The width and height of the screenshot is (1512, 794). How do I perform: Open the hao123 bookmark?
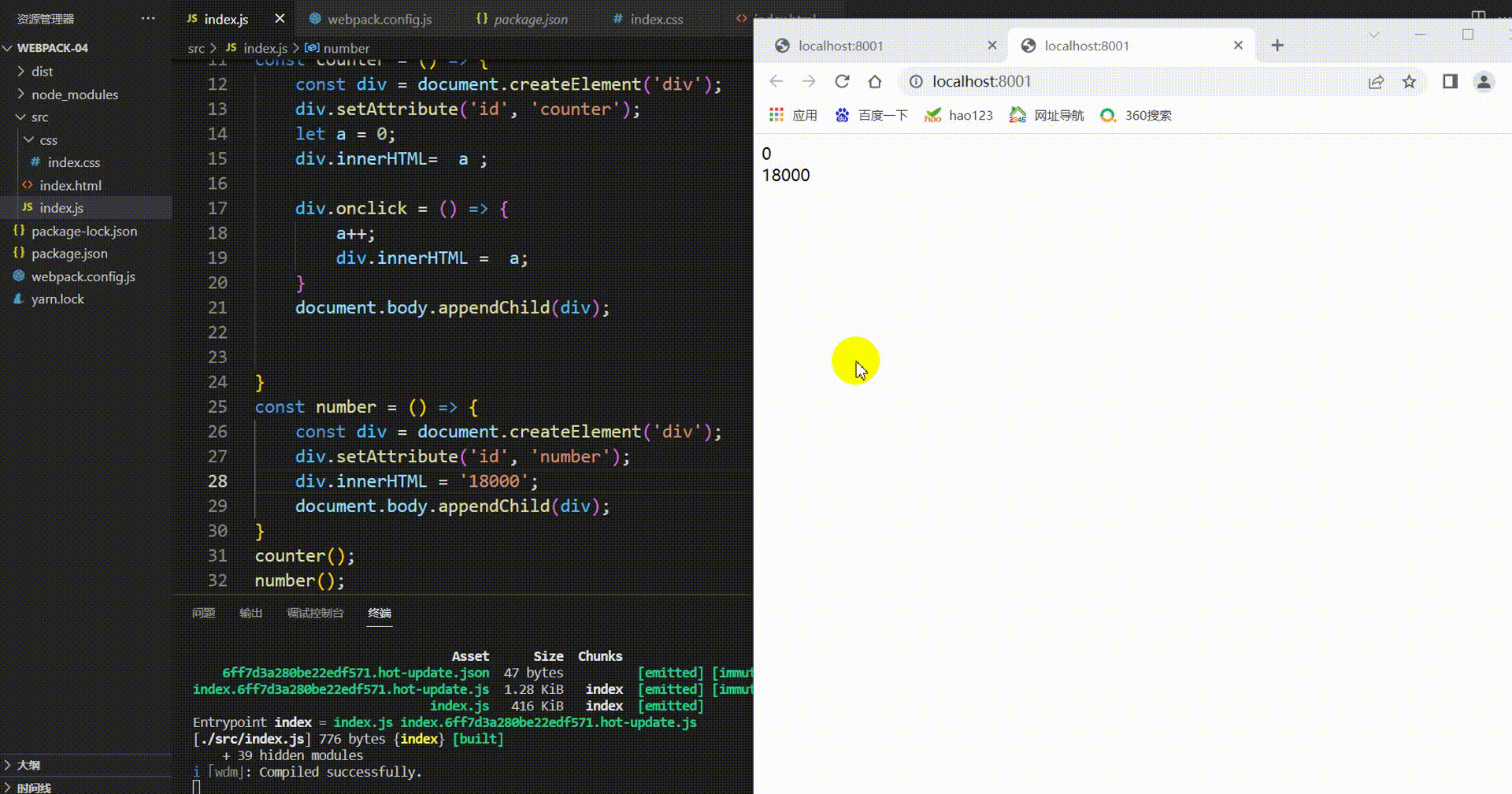(x=958, y=116)
